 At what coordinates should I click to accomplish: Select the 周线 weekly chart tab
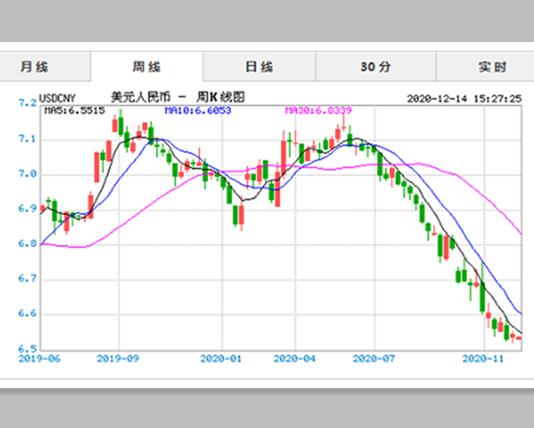point(147,67)
